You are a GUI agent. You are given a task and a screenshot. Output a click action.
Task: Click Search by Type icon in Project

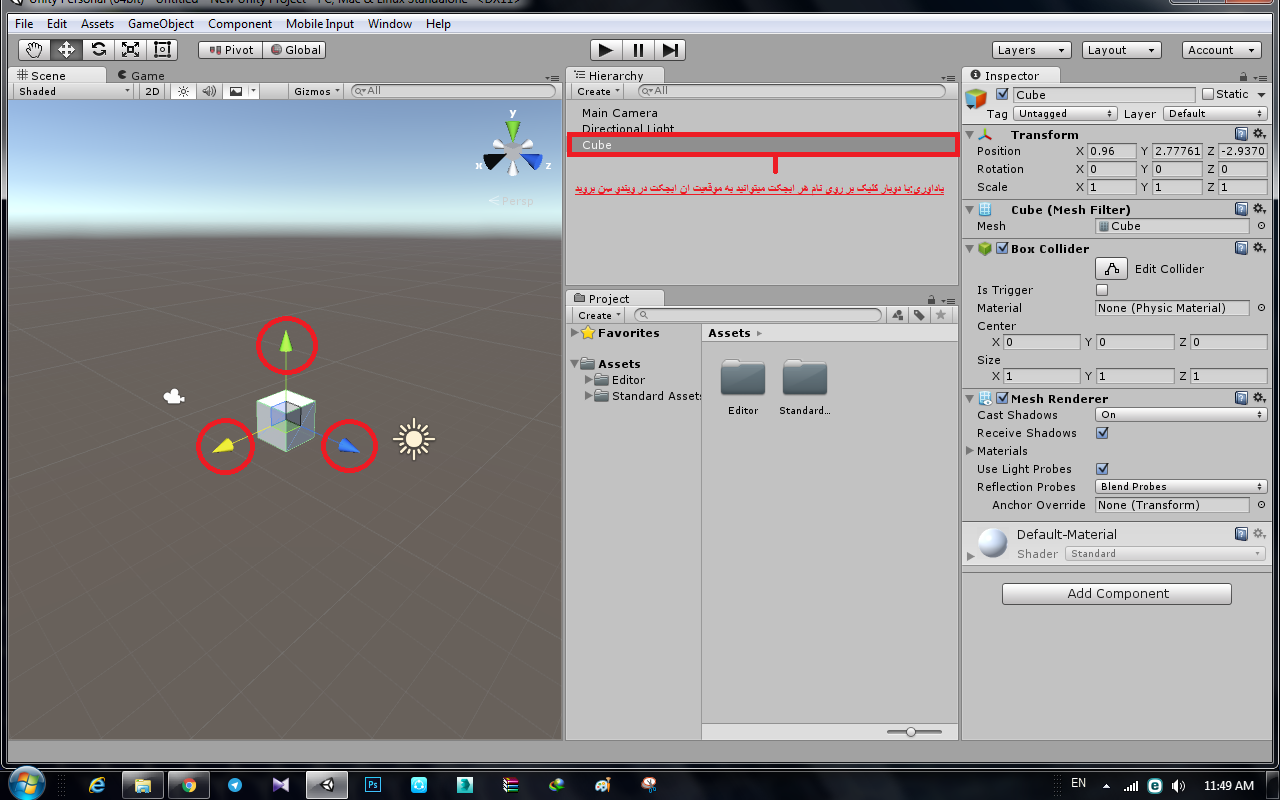pyautogui.click(x=897, y=315)
